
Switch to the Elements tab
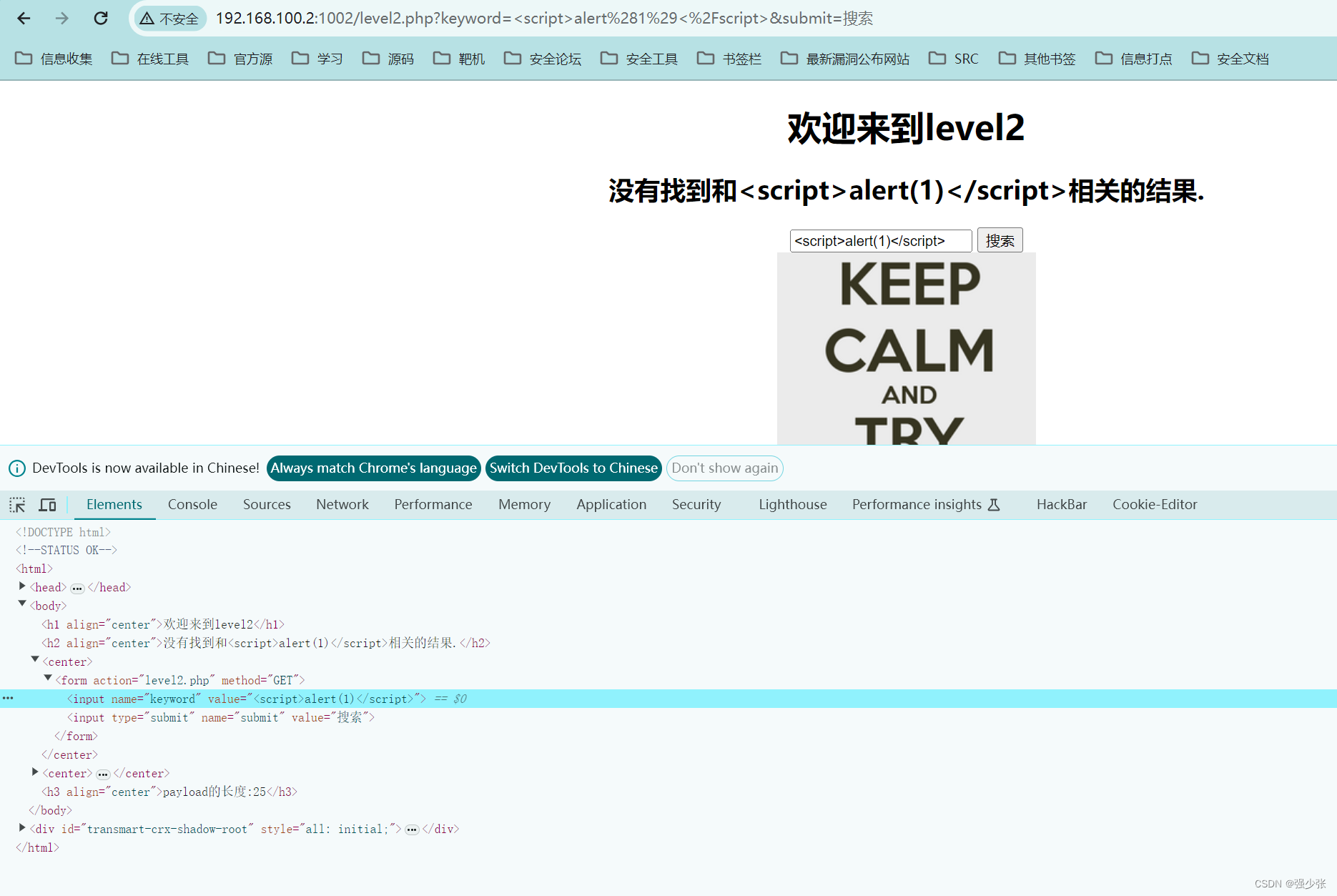tap(114, 505)
